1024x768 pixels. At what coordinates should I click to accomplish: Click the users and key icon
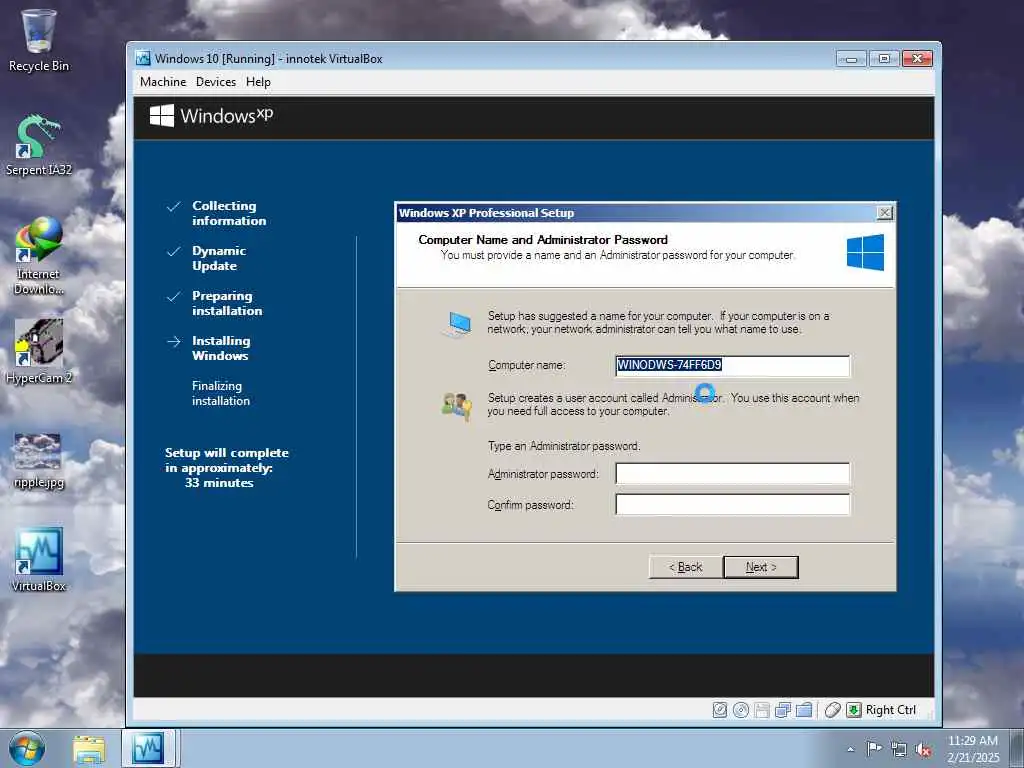[x=456, y=406]
